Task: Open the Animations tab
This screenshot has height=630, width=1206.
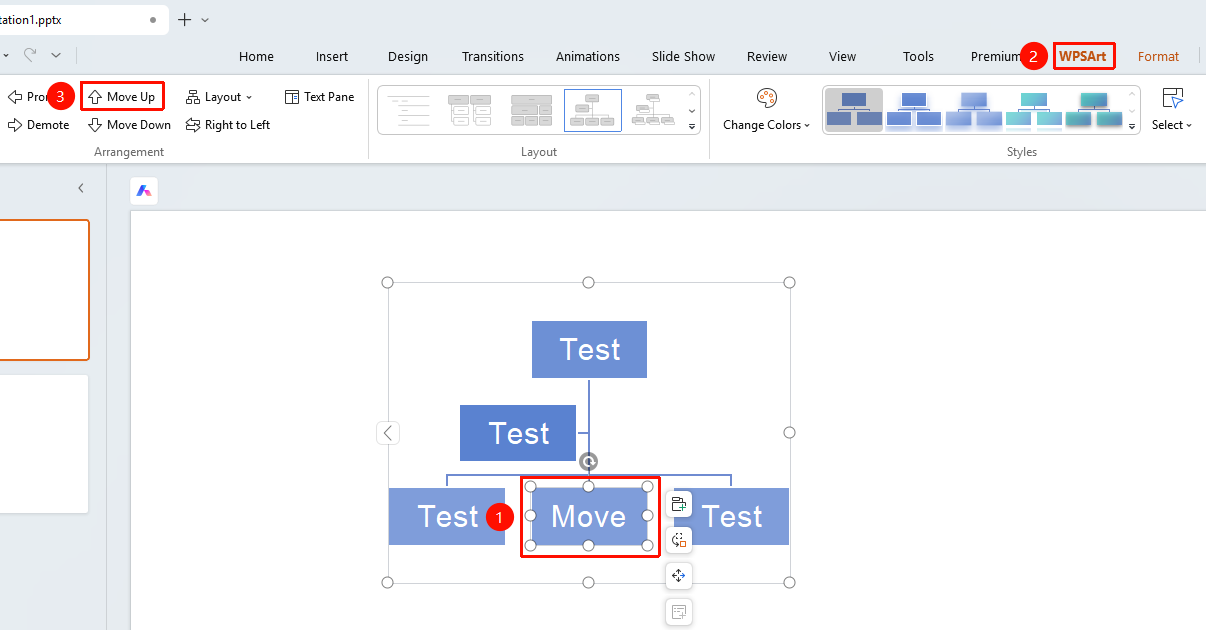Action: coord(588,56)
